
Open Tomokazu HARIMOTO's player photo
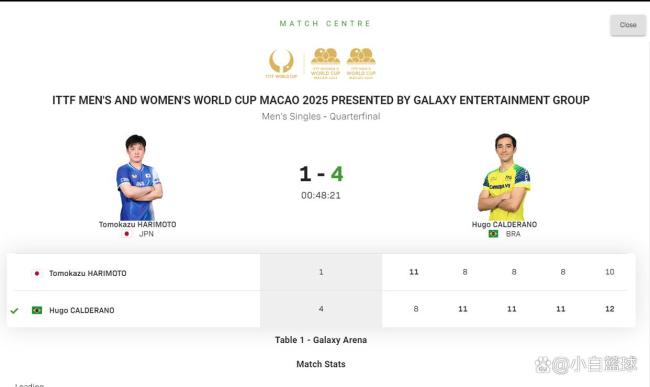point(138,177)
